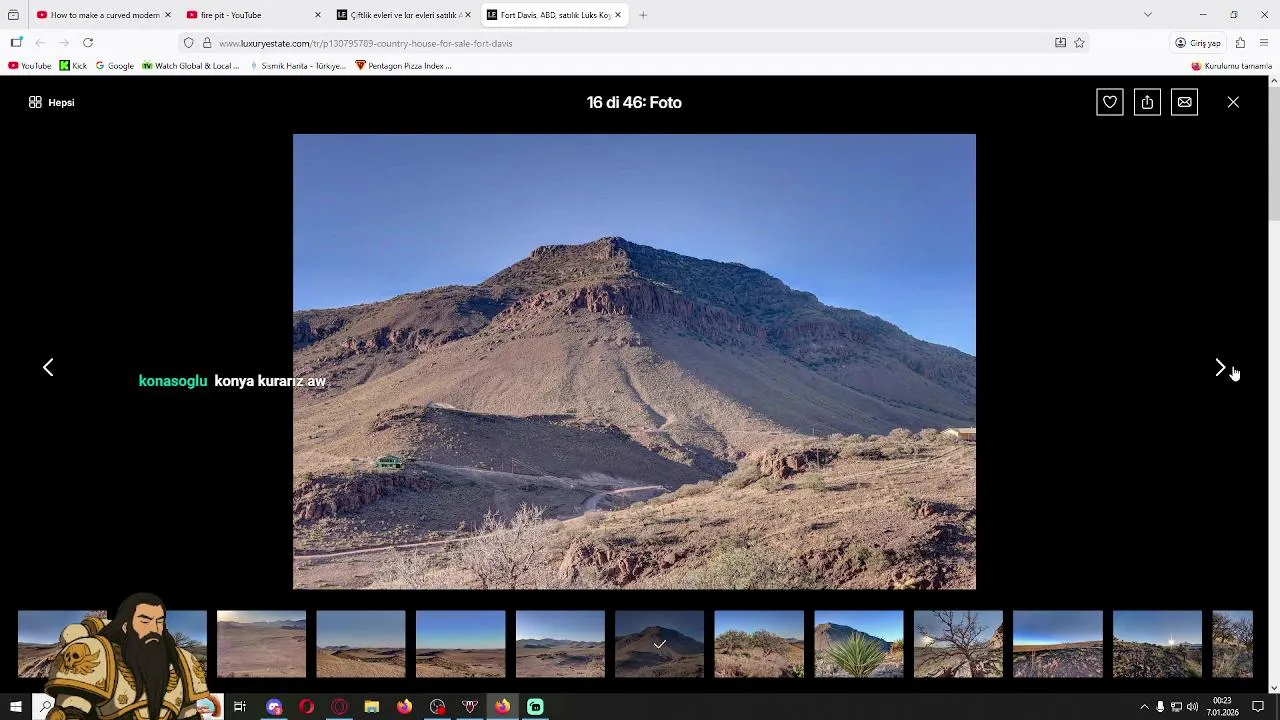The image size is (1280, 720).
Task: Open the clock showing 00:23
Action: pos(1222,707)
